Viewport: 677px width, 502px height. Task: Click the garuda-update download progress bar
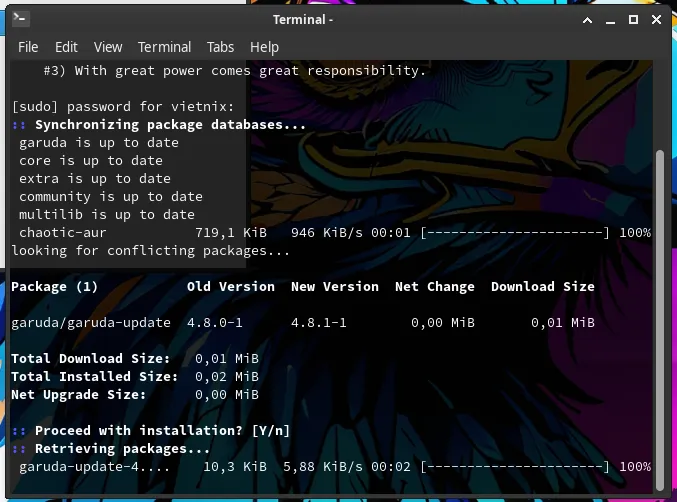515,467
